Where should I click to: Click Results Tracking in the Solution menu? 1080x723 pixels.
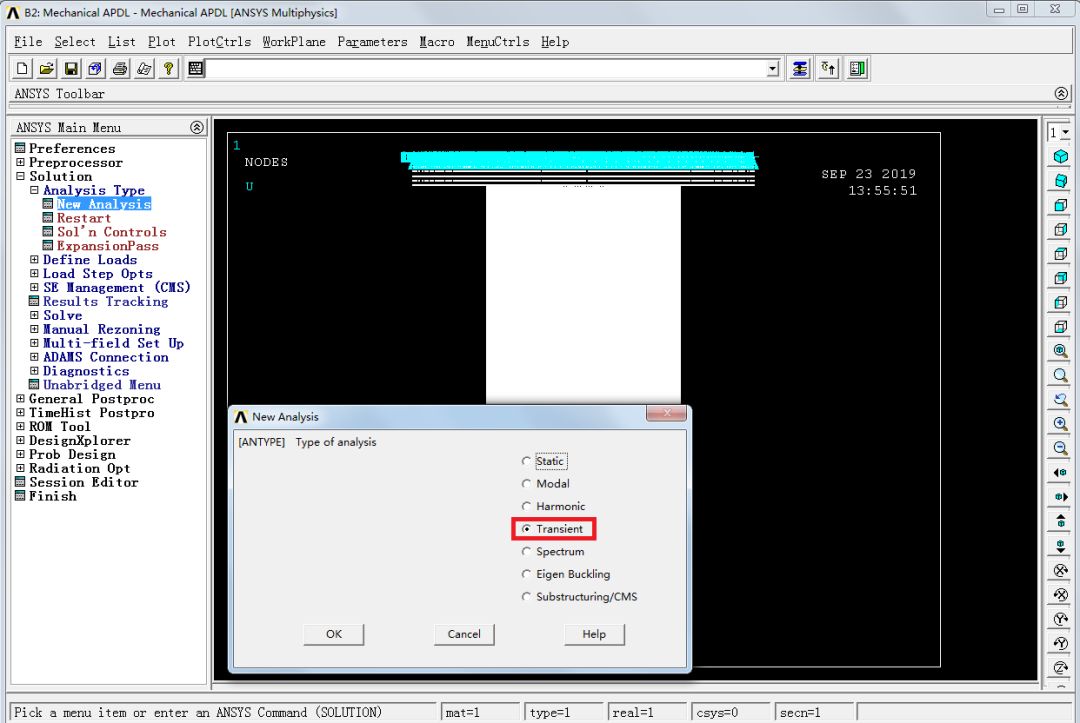[x=105, y=302]
